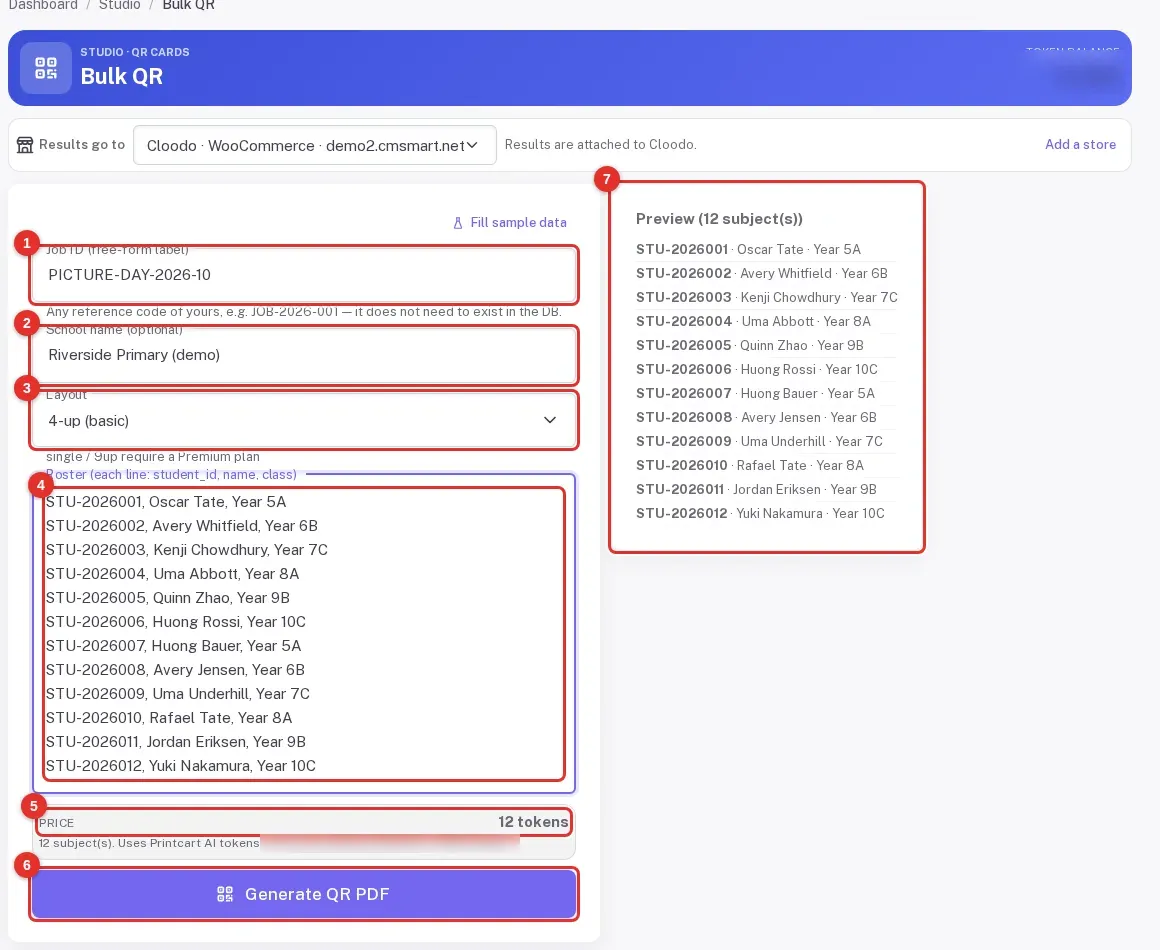Click the 12 tokens price value
This screenshot has height=950, width=1160.
(533, 822)
